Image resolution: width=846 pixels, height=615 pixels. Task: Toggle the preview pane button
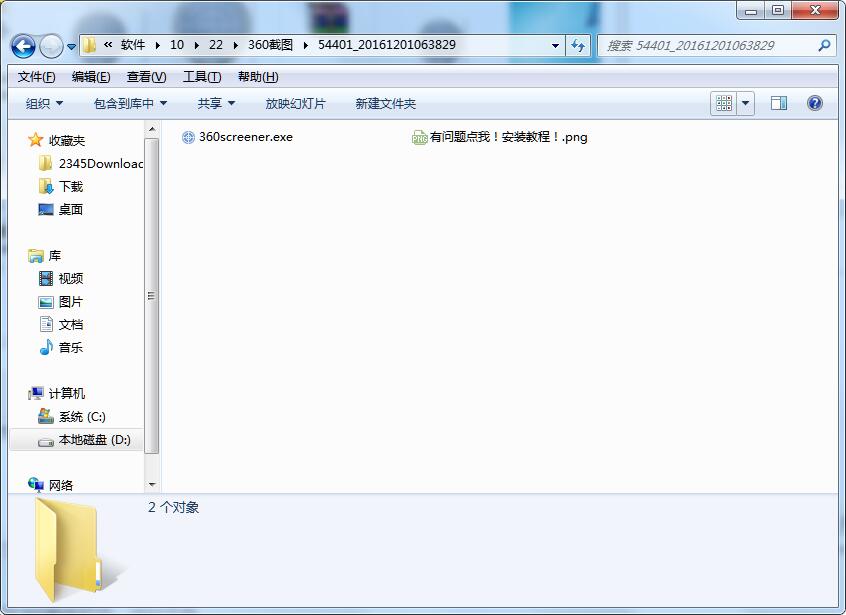pos(779,103)
